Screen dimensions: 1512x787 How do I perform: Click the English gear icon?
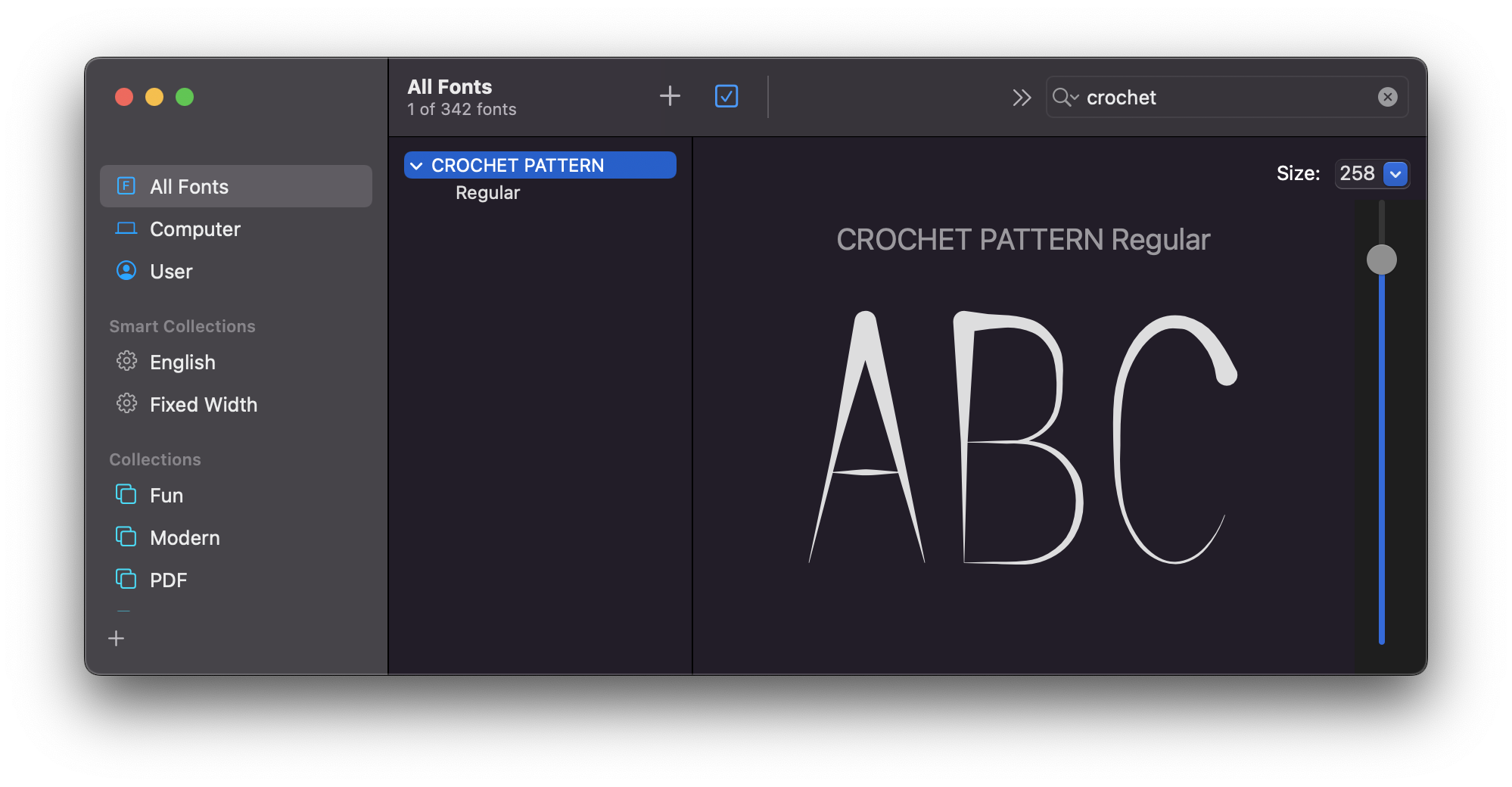point(126,361)
